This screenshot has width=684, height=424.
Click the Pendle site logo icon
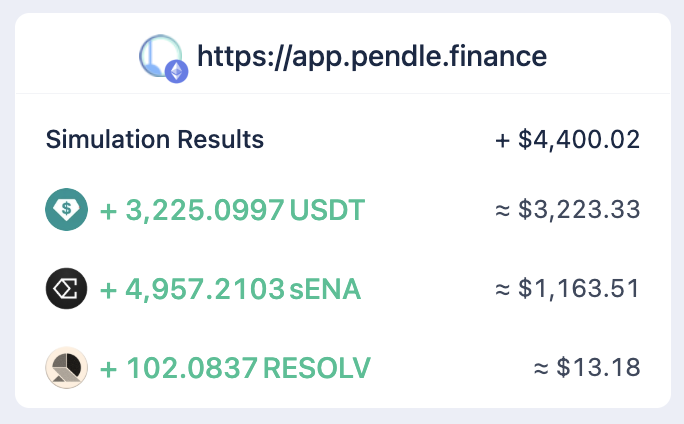pos(160,54)
